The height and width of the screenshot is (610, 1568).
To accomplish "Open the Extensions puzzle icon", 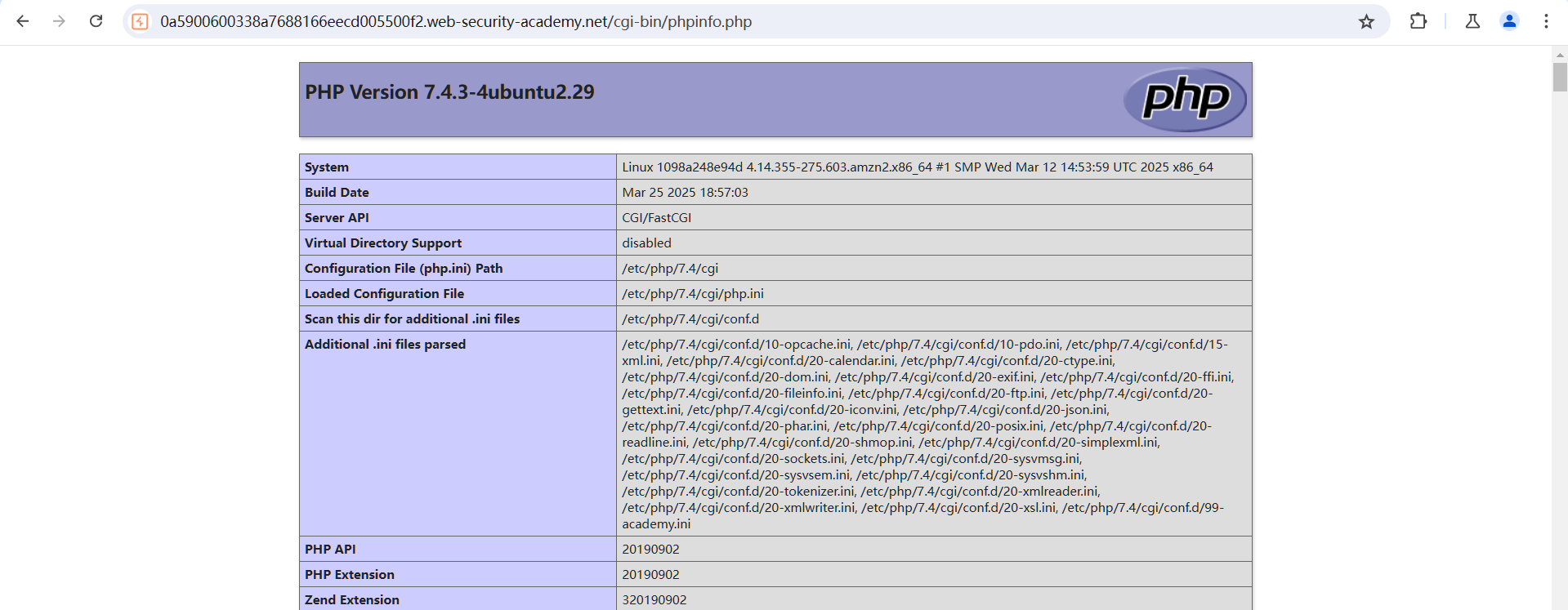I will point(1418,21).
